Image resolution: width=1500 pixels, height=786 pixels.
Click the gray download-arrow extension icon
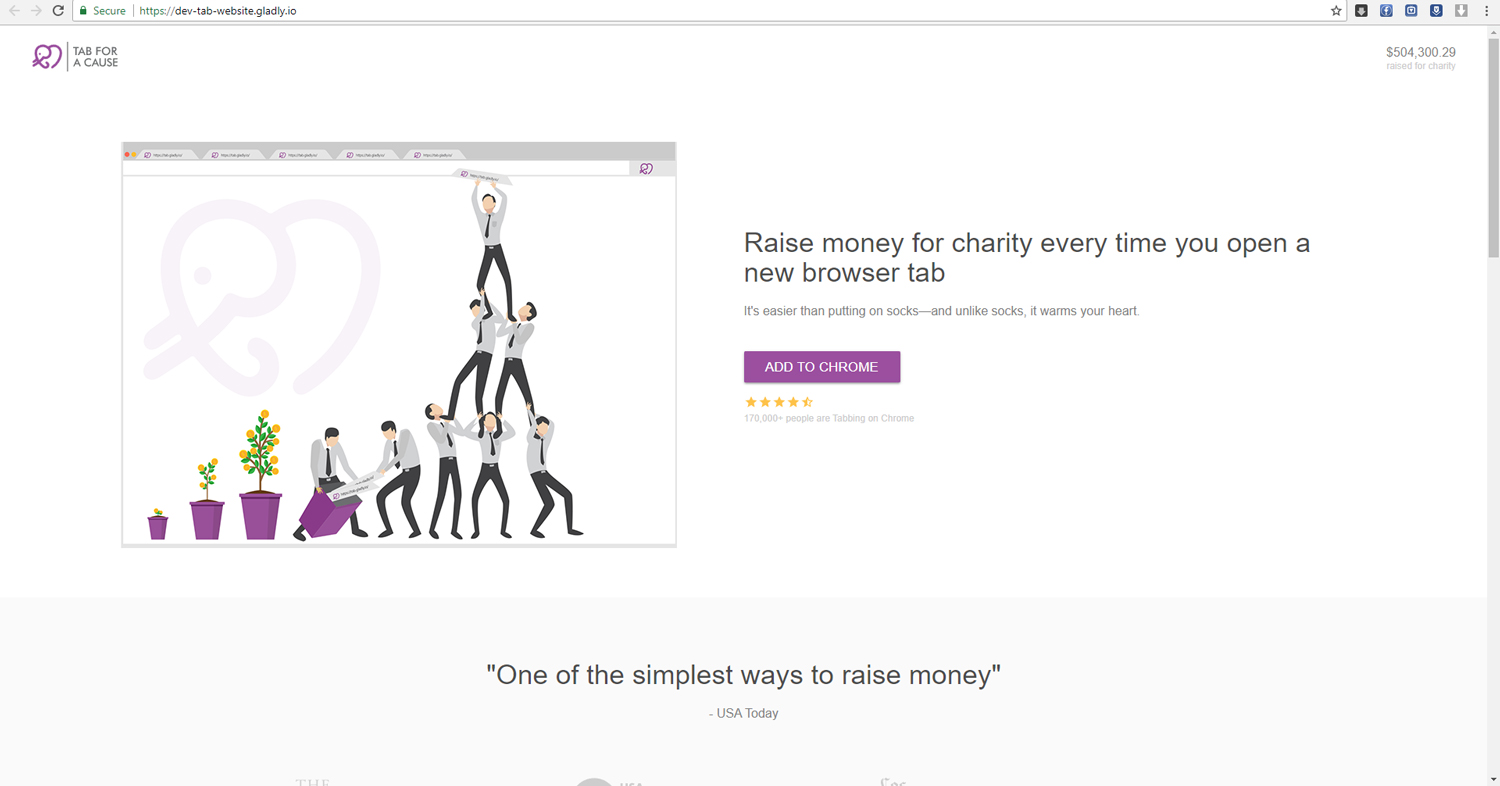coord(1461,11)
